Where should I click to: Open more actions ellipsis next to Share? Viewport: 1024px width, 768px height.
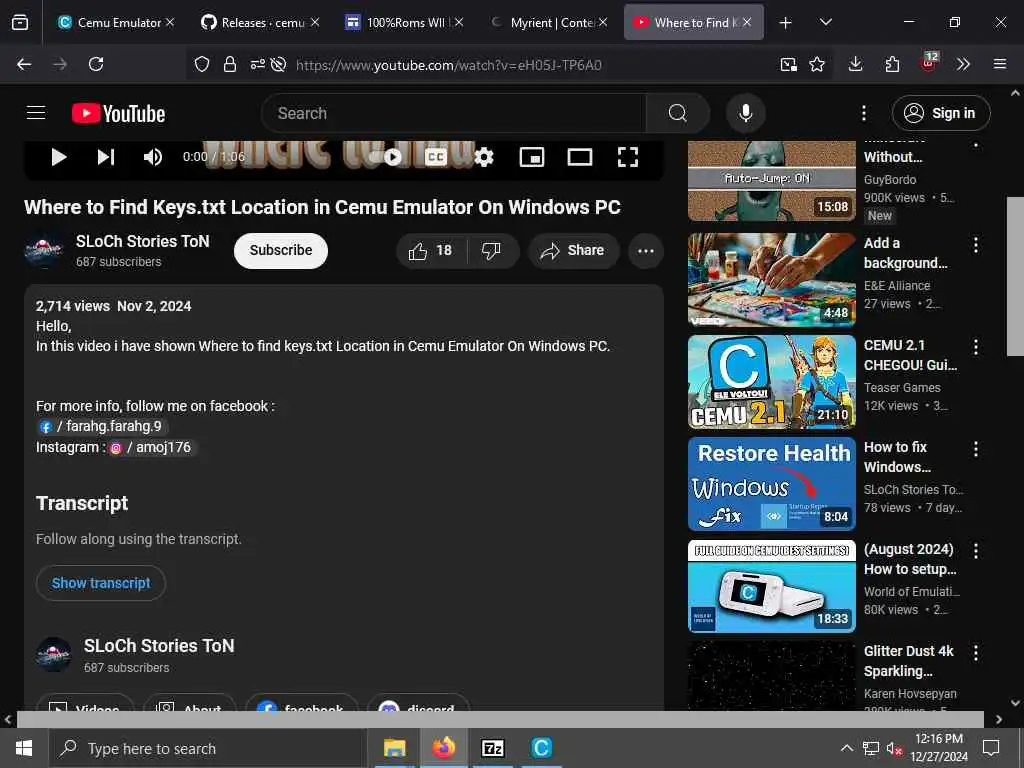pos(645,251)
